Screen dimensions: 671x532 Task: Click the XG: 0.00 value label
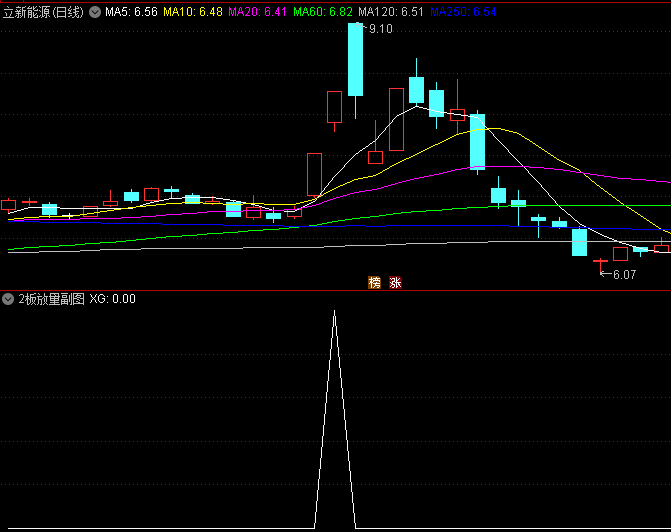pos(113,299)
